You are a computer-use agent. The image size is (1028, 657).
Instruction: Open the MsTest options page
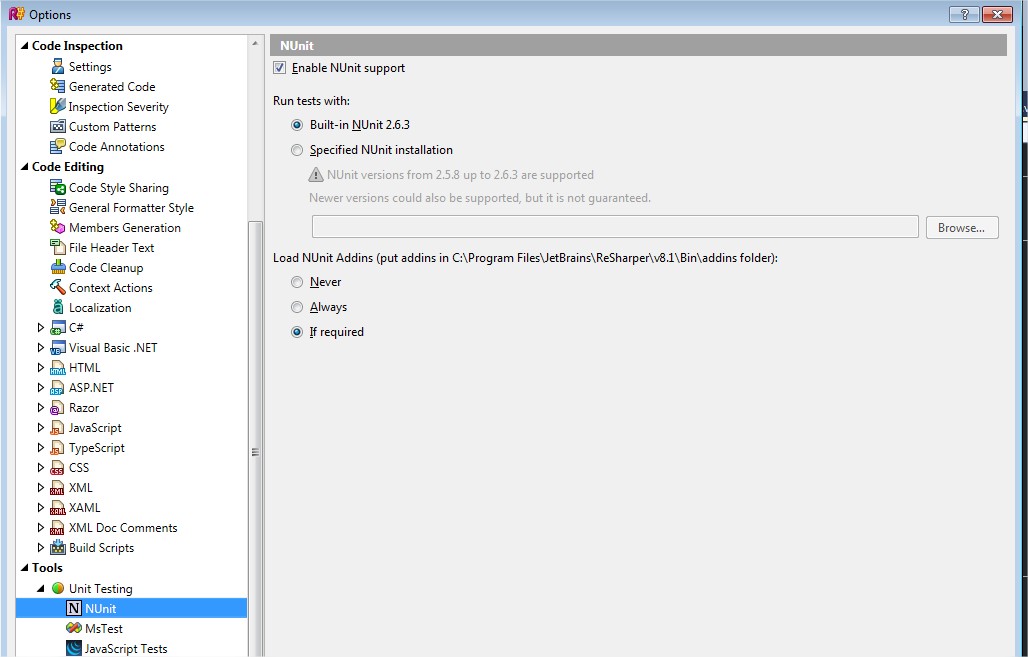(x=104, y=628)
